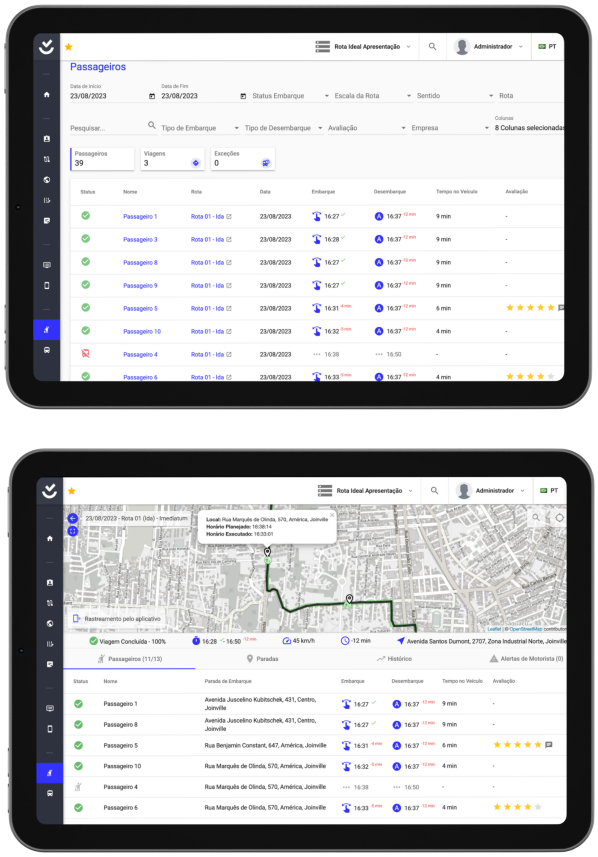Expand the Administrador user menu in top tablet
598x857 pixels.
click(489, 46)
